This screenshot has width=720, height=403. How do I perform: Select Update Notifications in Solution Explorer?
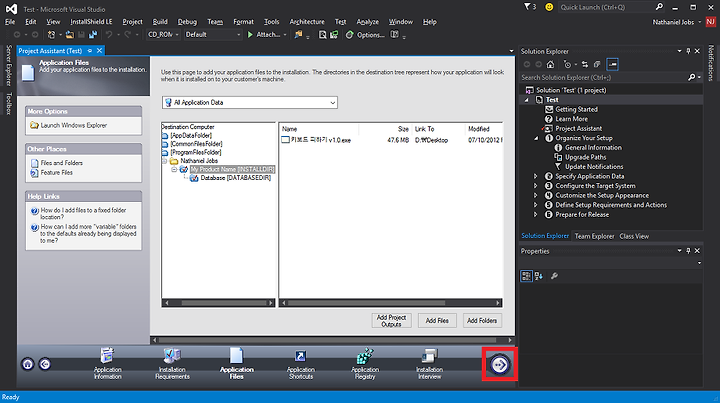pyautogui.click(x=594, y=167)
